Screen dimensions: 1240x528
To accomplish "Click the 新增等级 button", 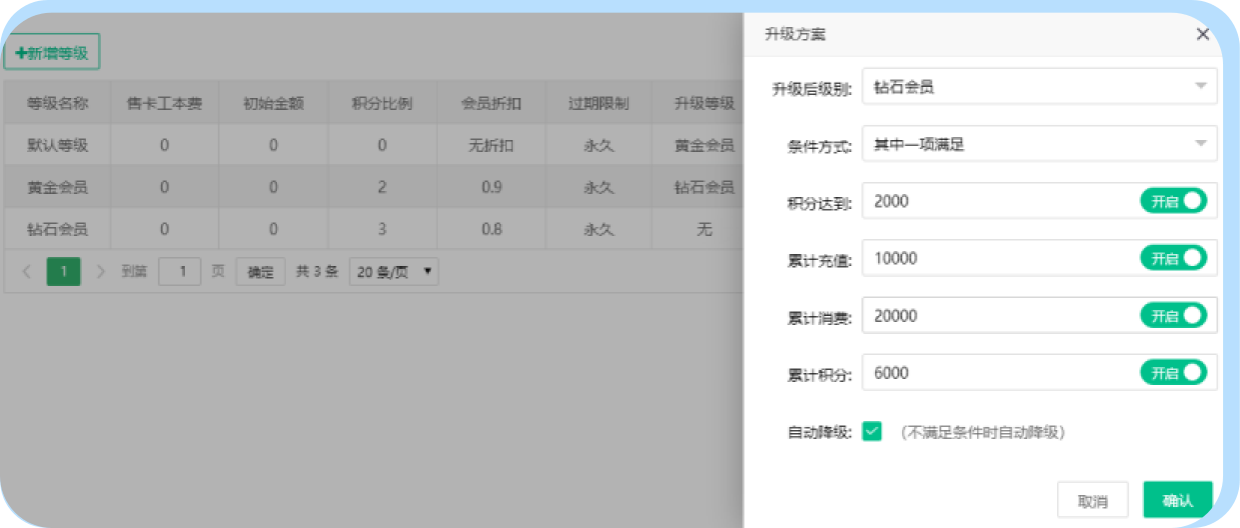I will coord(52,53).
